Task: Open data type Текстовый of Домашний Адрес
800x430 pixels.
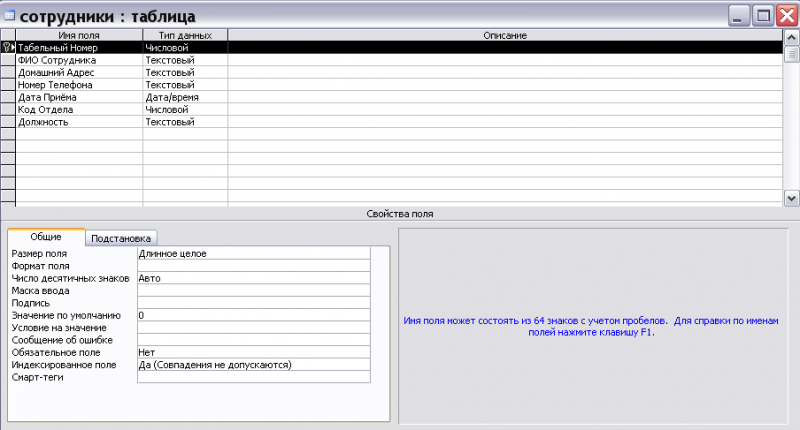Action: (185, 72)
